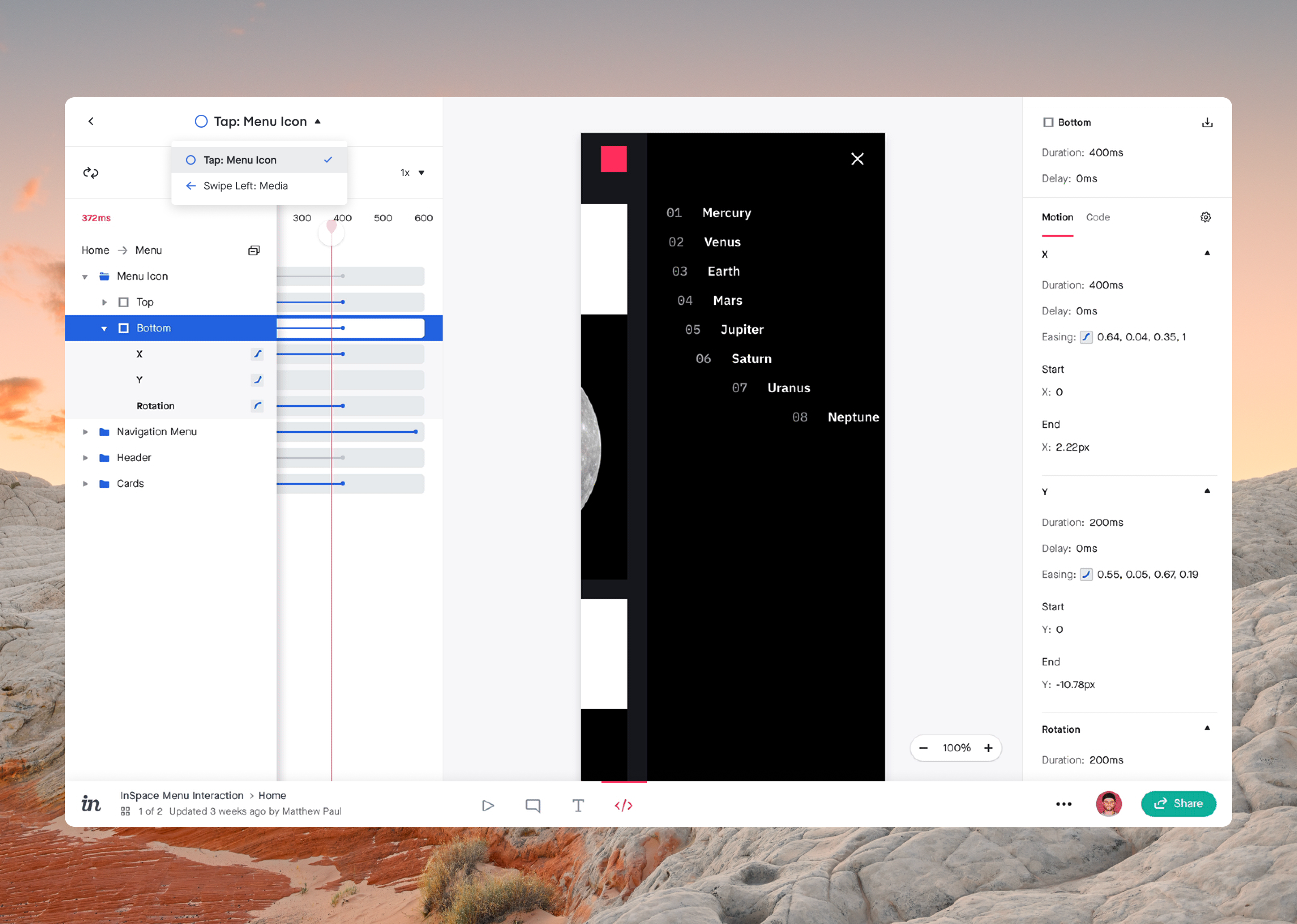This screenshot has height=924, width=1297.
Task: Select the Rotation property row
Action: tap(171, 406)
